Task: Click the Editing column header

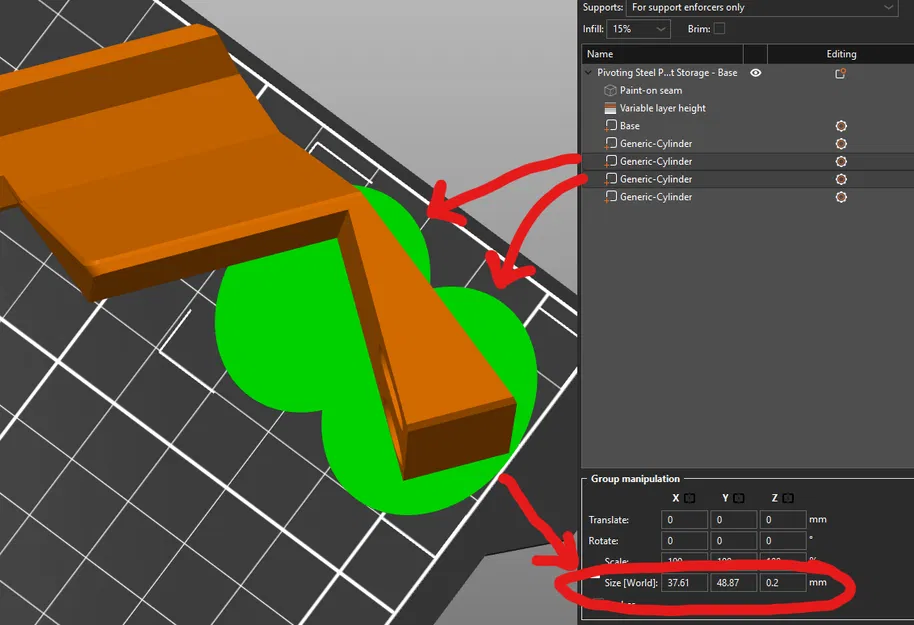Action: (841, 54)
